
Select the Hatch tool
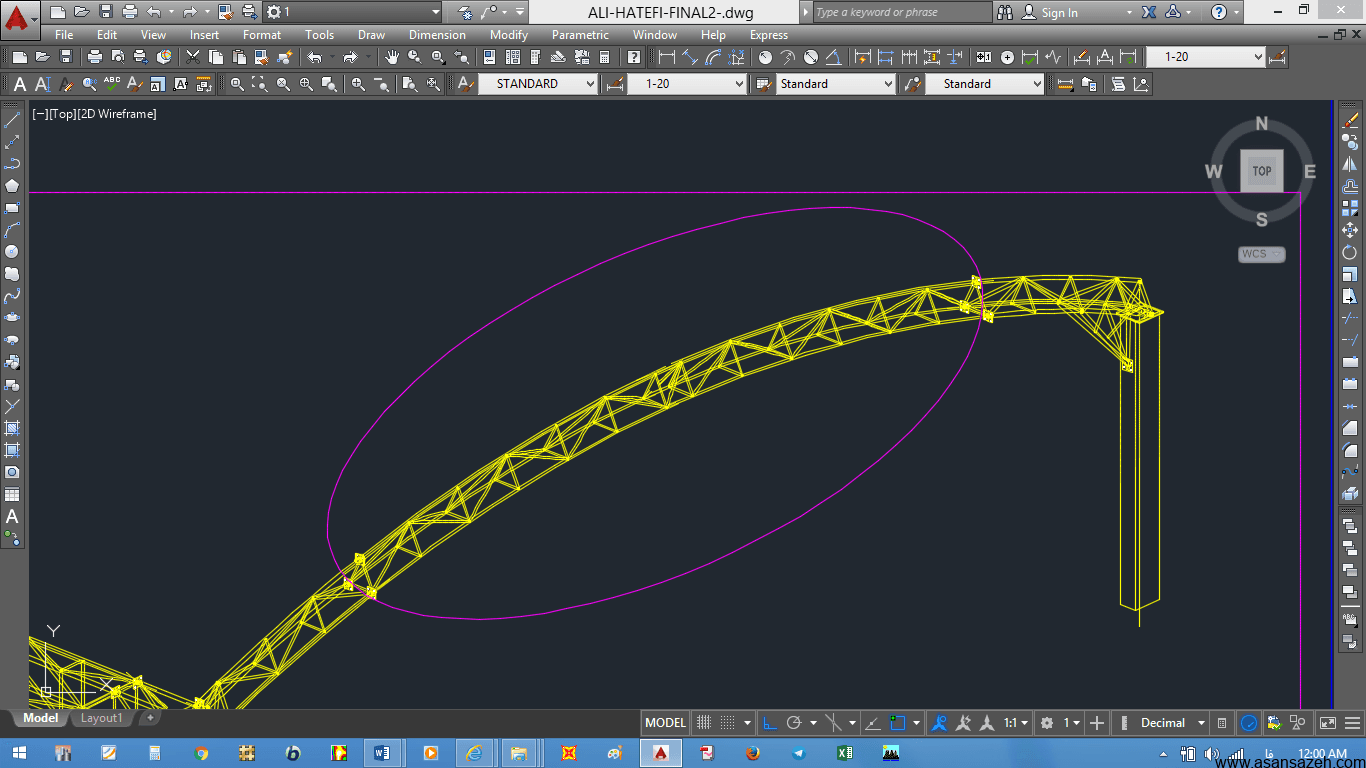point(12,428)
